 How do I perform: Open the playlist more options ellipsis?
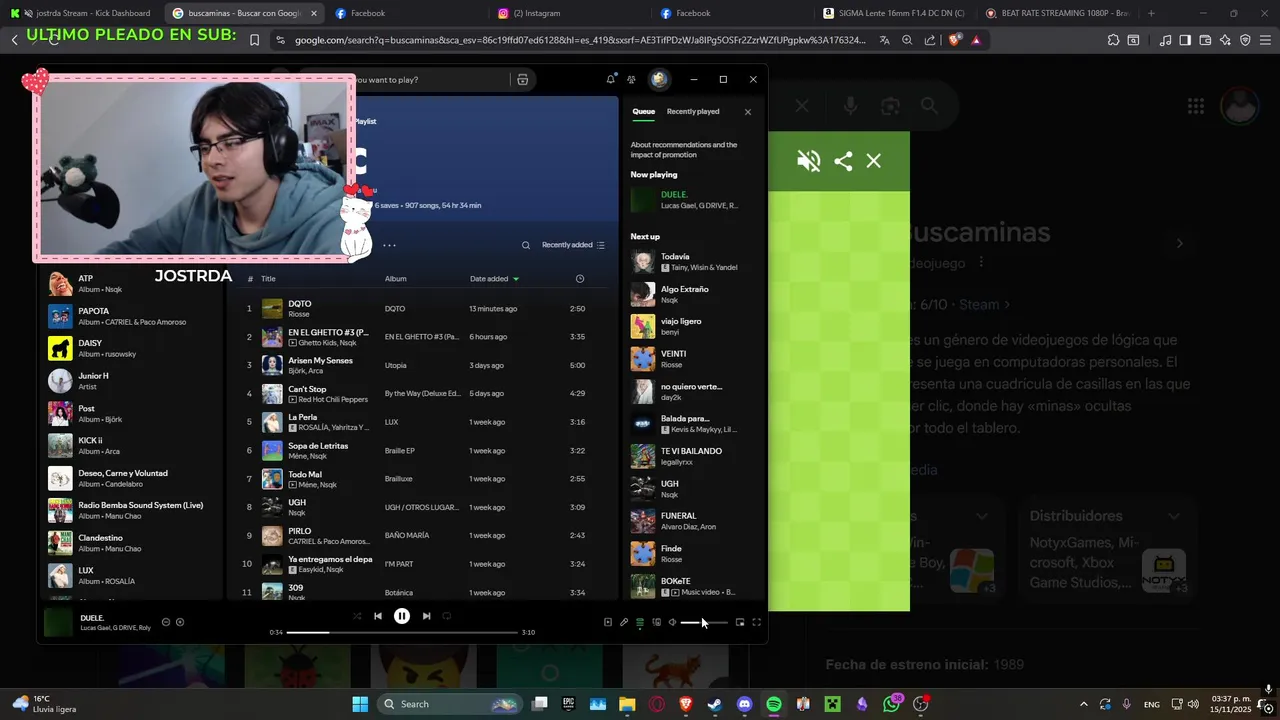(x=389, y=245)
